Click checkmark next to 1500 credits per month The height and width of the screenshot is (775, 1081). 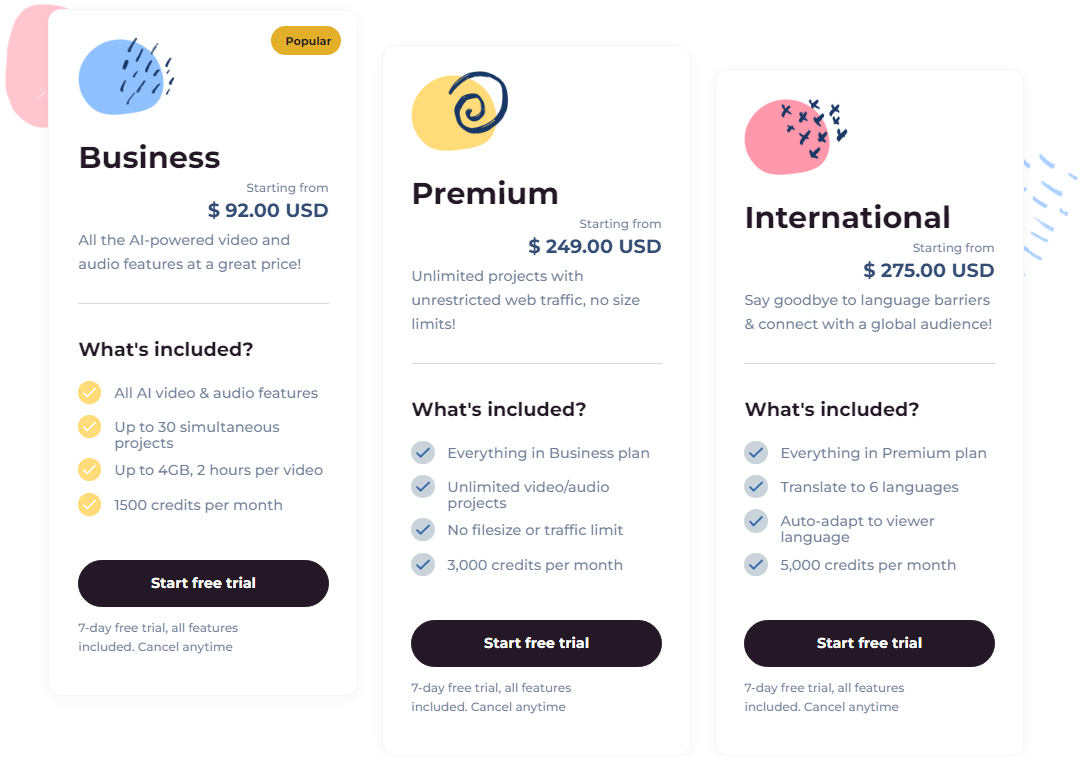point(90,505)
